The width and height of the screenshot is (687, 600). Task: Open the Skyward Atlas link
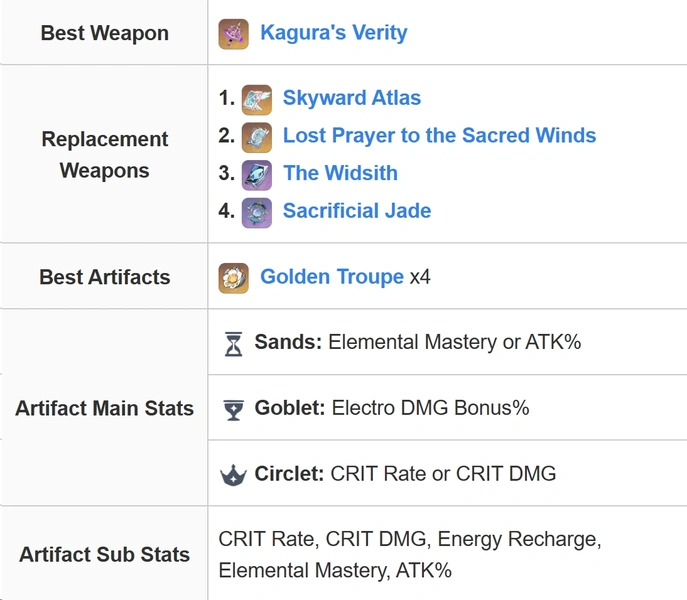coord(352,98)
